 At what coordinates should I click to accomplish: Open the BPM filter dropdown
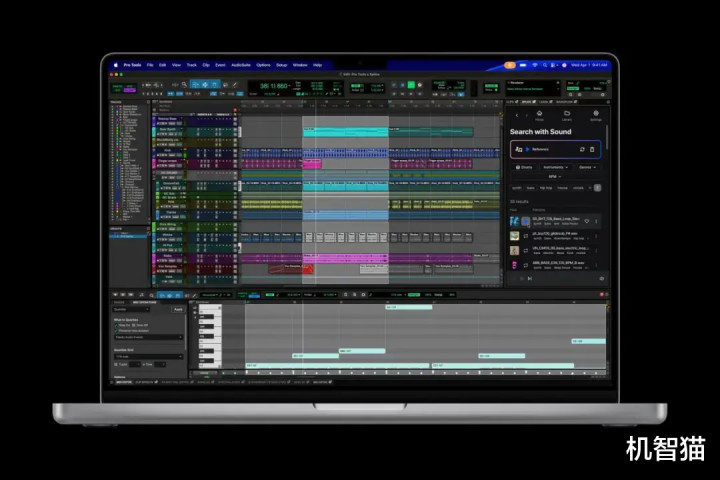554,177
